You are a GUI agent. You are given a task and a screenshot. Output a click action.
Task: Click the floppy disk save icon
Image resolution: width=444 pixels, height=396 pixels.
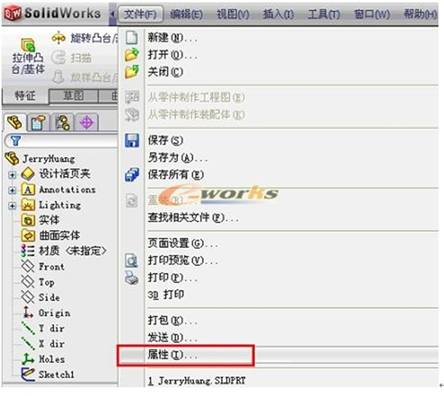[132, 140]
